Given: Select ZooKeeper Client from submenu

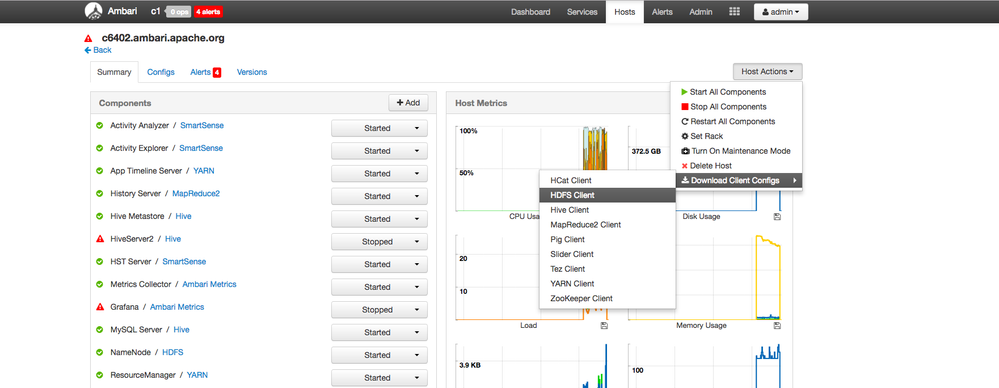Looking at the screenshot, I should [607, 298].
